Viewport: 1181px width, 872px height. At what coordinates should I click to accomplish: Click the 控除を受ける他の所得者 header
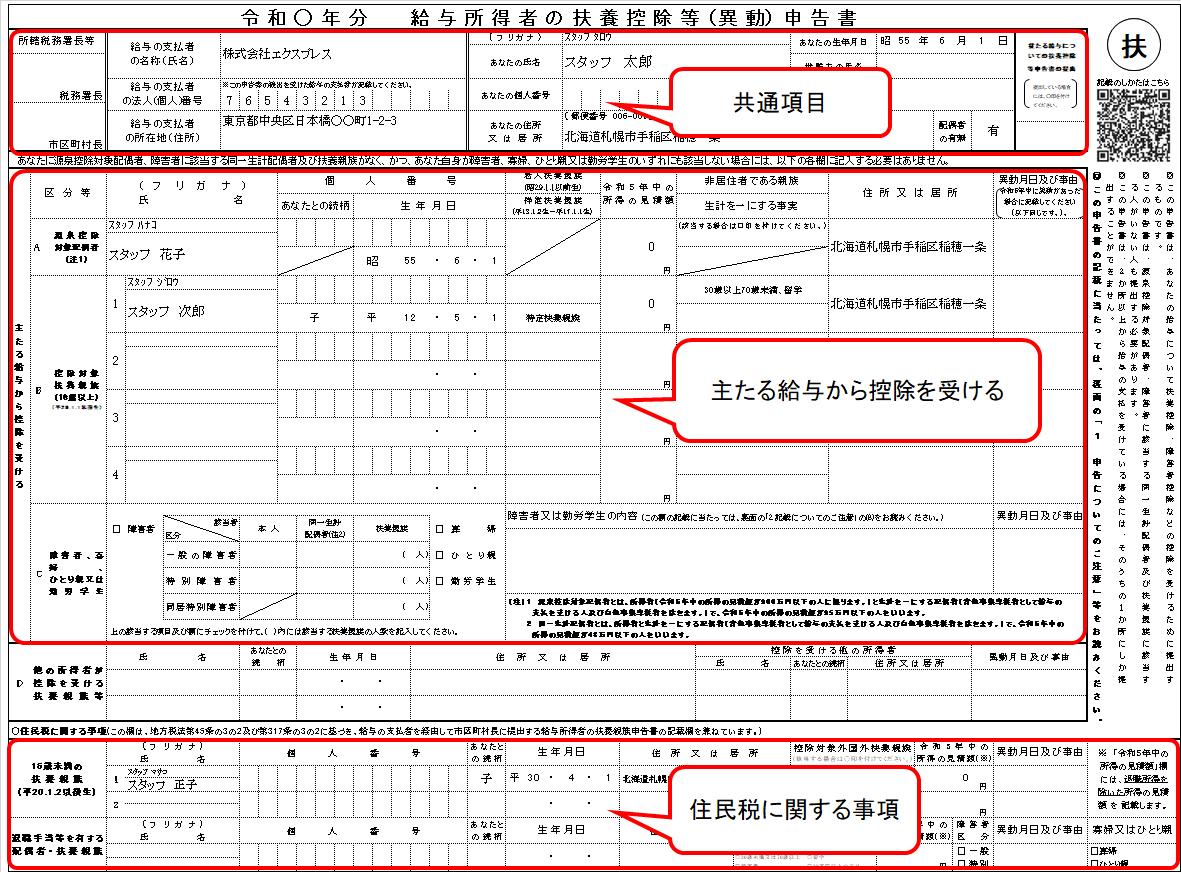(x=833, y=650)
